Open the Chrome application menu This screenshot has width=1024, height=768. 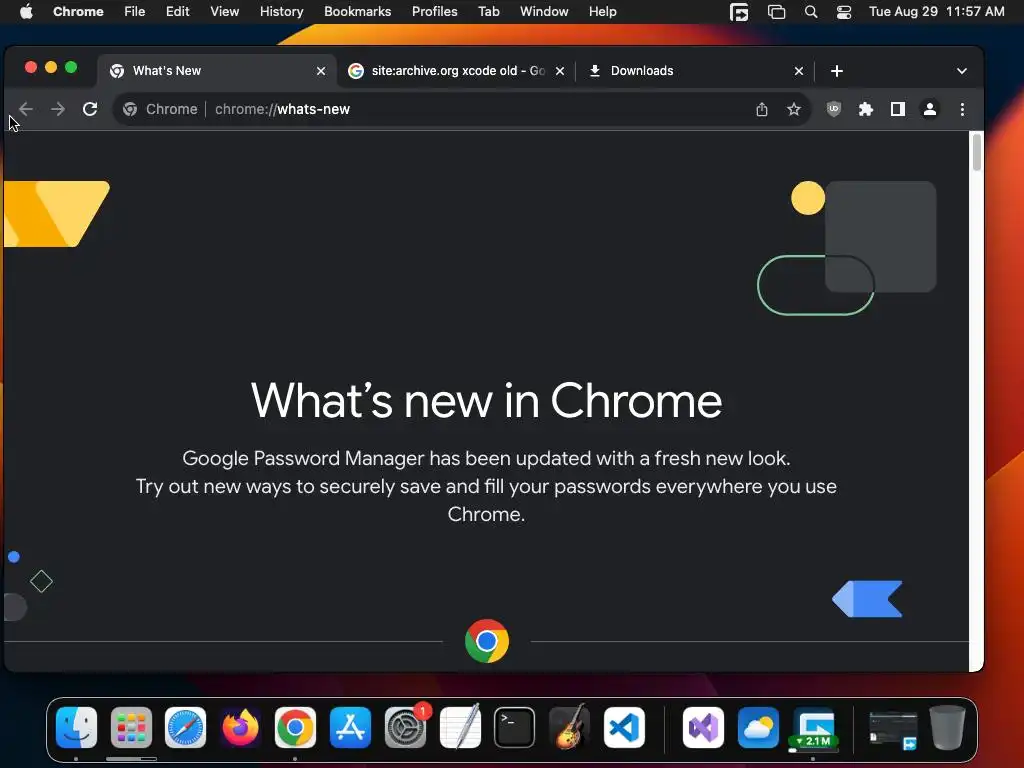click(x=78, y=11)
